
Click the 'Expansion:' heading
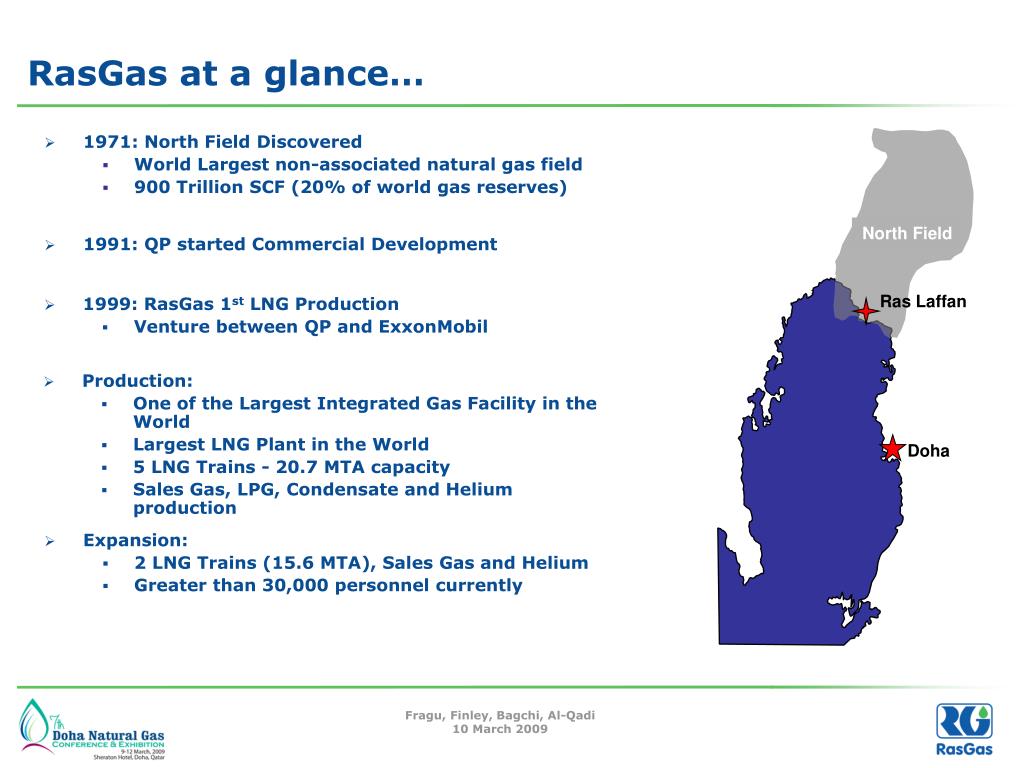(135, 540)
